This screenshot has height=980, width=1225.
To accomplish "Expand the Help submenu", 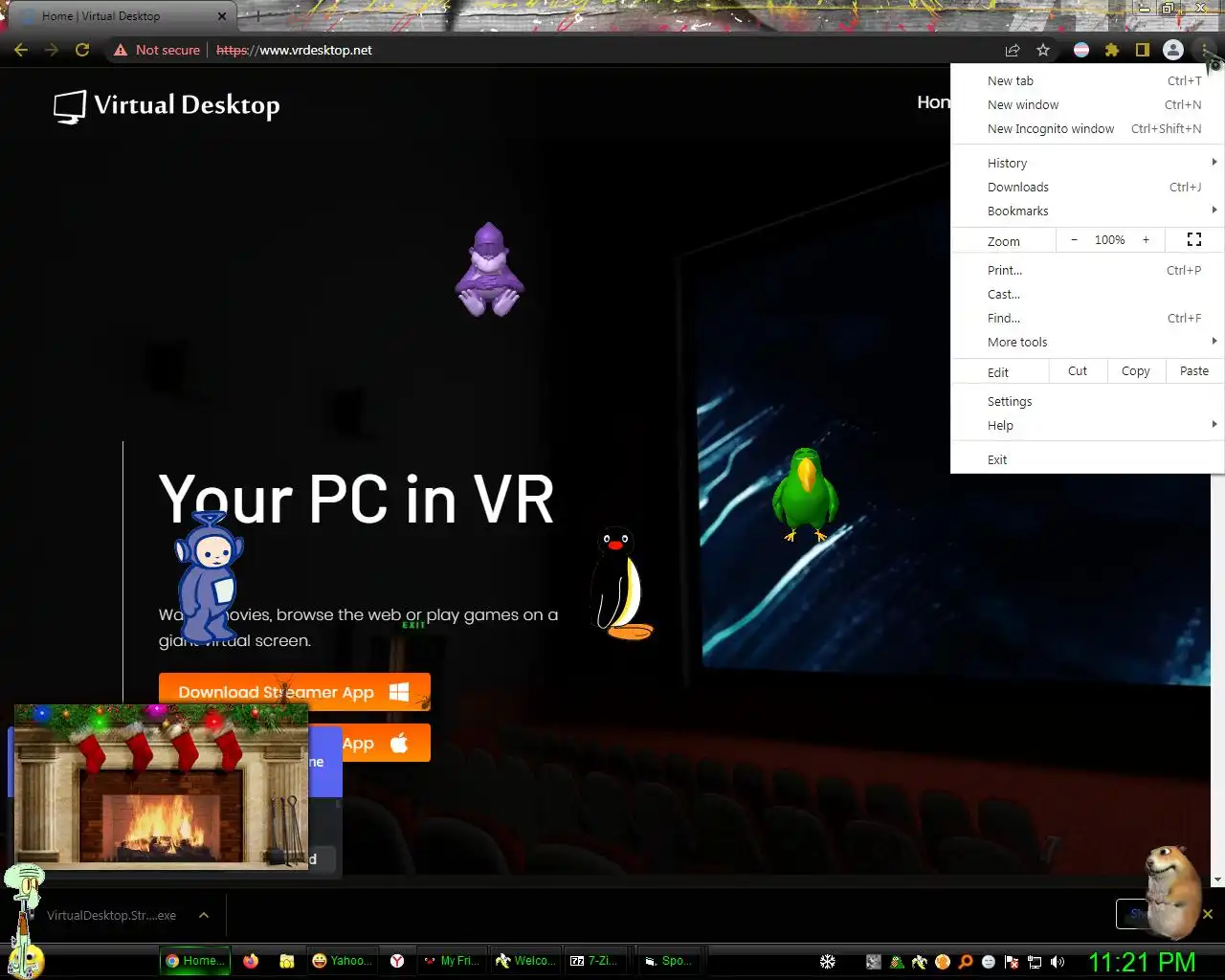I will (x=1088, y=426).
